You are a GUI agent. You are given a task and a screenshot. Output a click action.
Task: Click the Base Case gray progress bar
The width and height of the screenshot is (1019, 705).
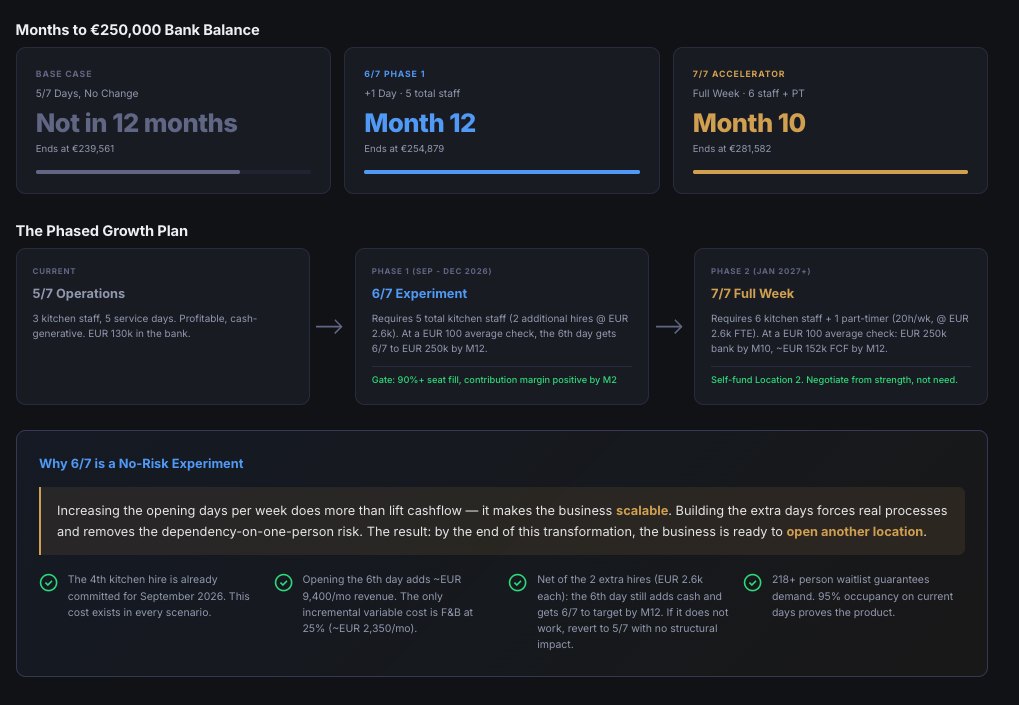174,172
